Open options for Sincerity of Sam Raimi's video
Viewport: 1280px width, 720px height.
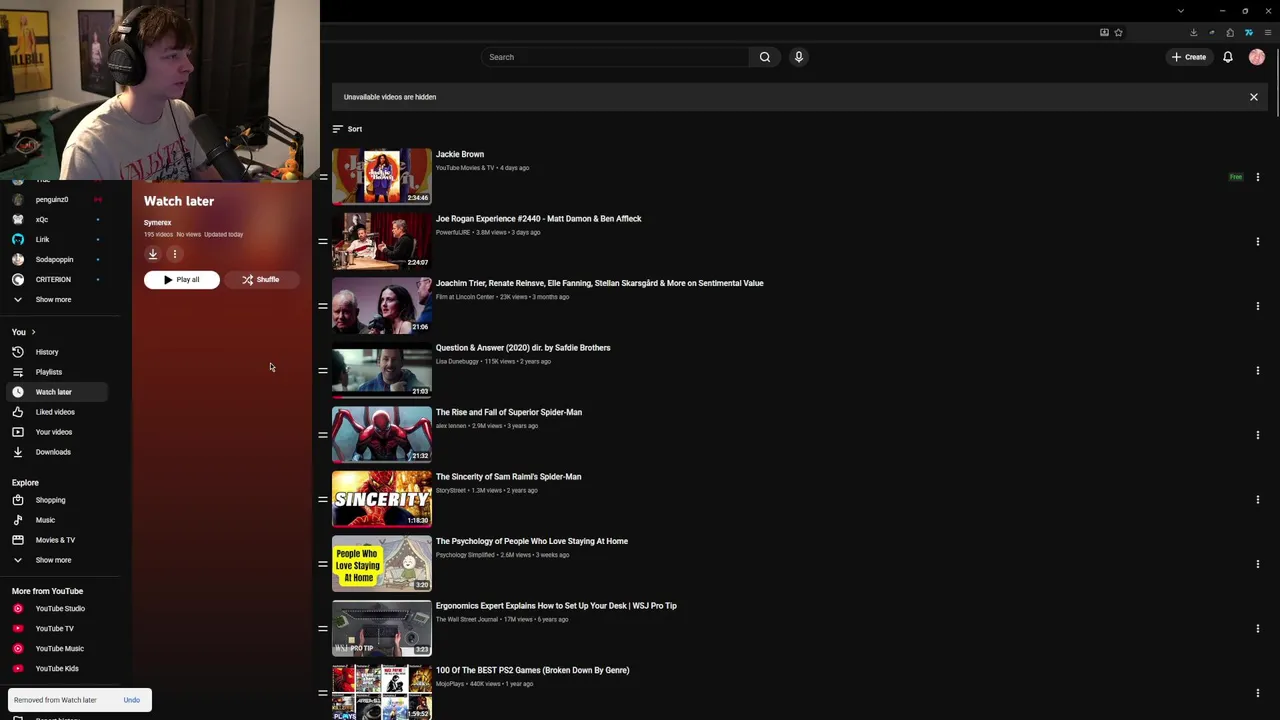[1257, 499]
